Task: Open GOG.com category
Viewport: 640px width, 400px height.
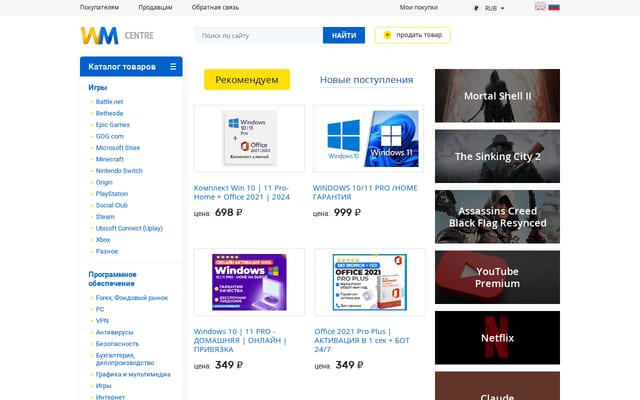Action: point(109,136)
